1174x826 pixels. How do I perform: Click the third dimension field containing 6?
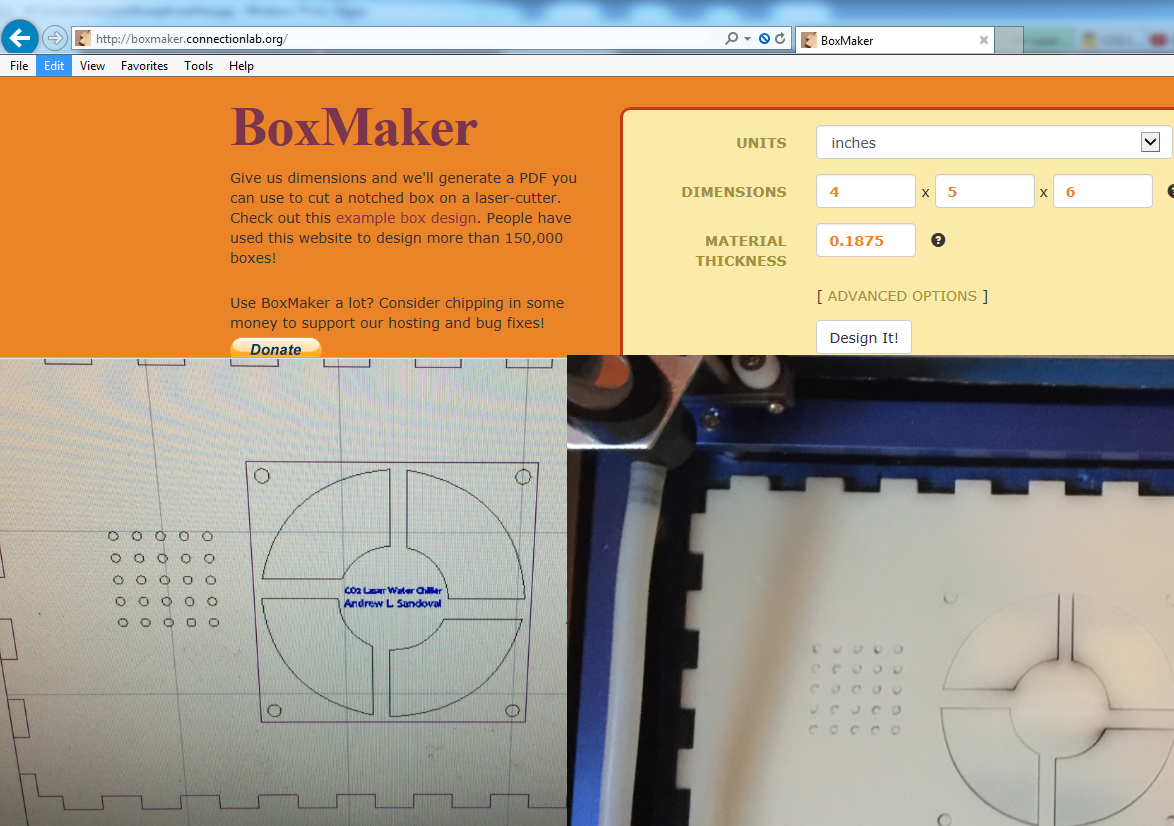coord(1103,192)
